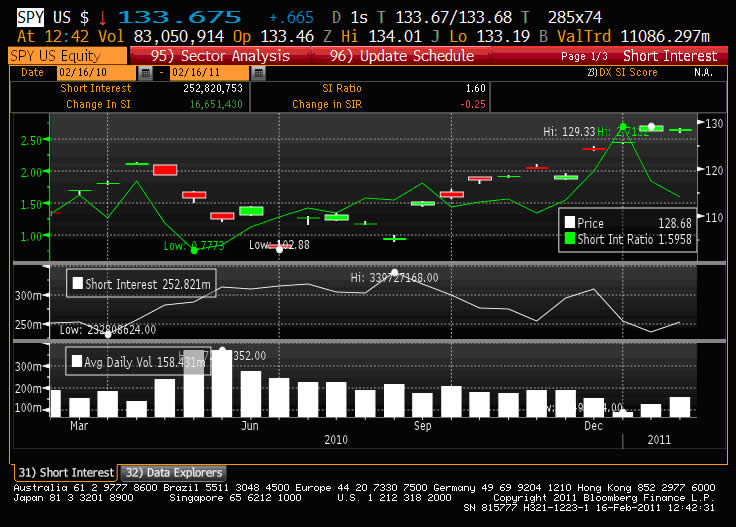Click the 2010 year label on axis

pyautogui.click(x=336, y=440)
